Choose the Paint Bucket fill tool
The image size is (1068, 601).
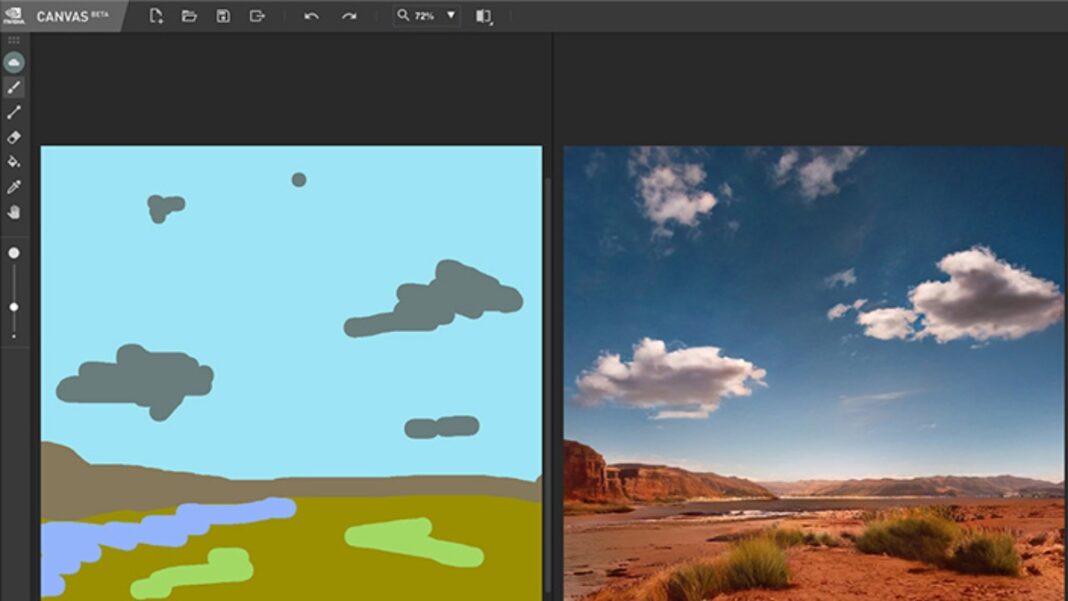click(14, 161)
